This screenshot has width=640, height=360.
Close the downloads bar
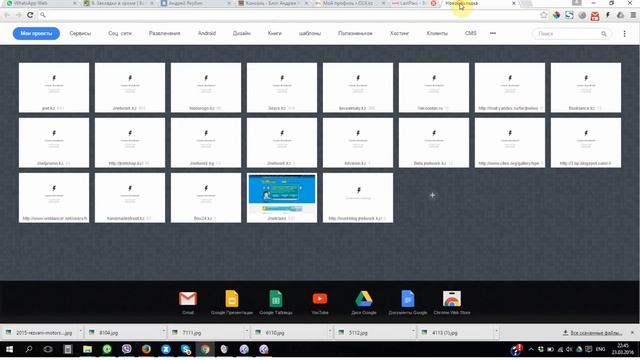point(632,333)
